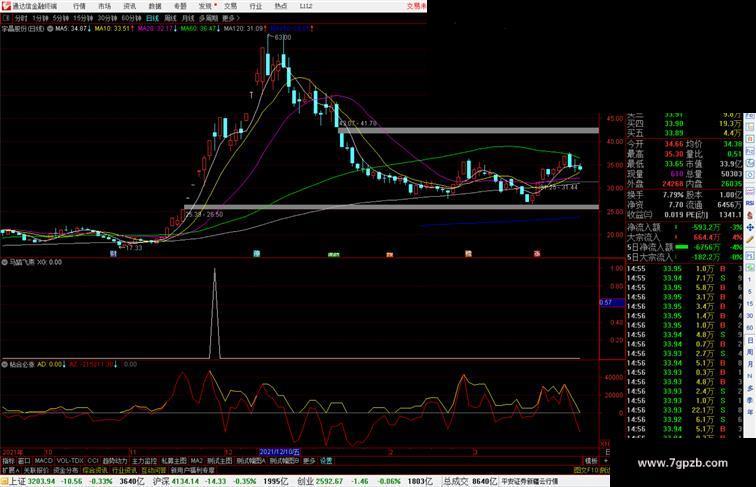Click the MA60 indicator value
The width and height of the screenshot is (756, 487).
coord(199,29)
